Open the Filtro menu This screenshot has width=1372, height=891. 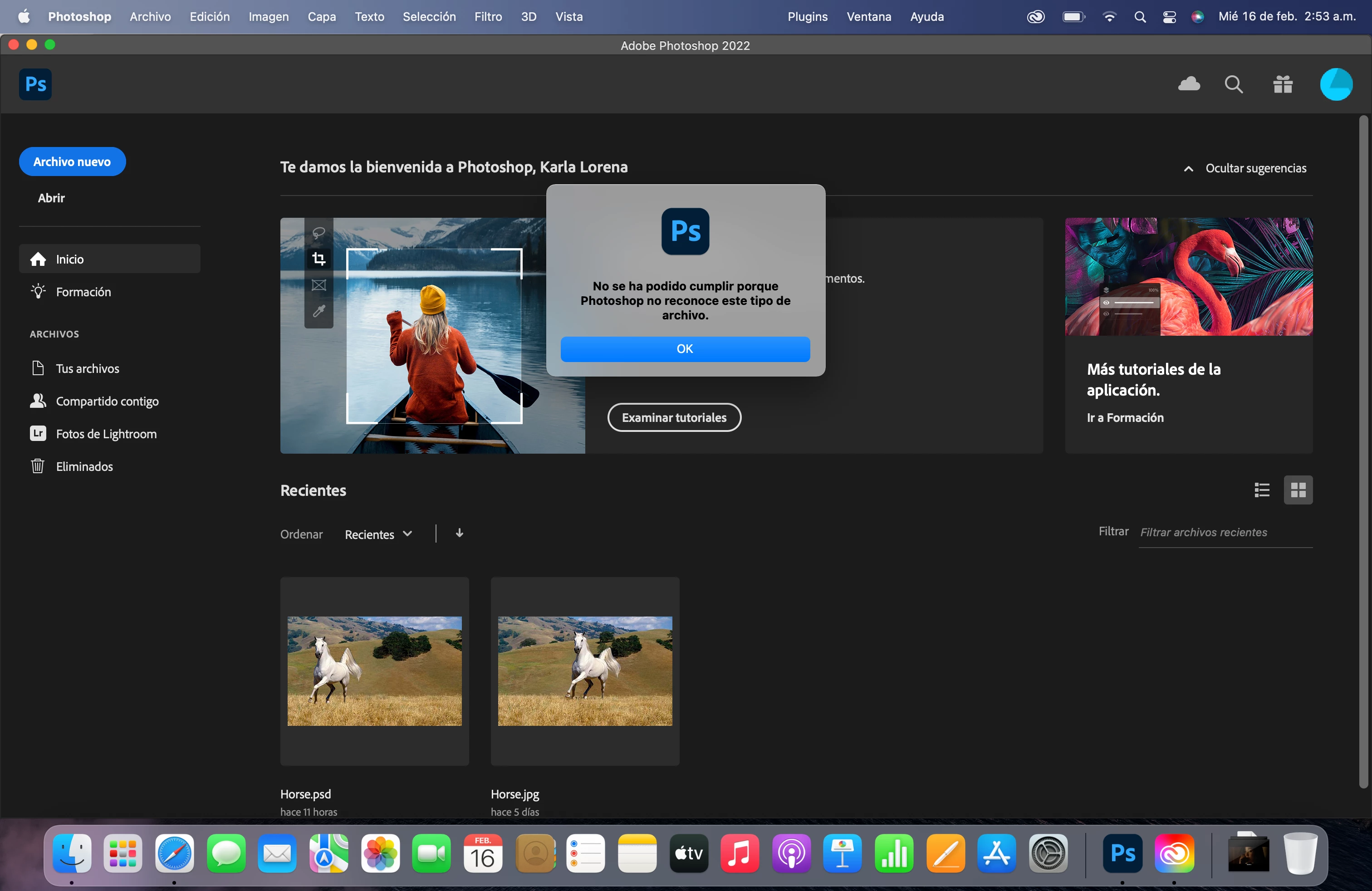(x=488, y=17)
